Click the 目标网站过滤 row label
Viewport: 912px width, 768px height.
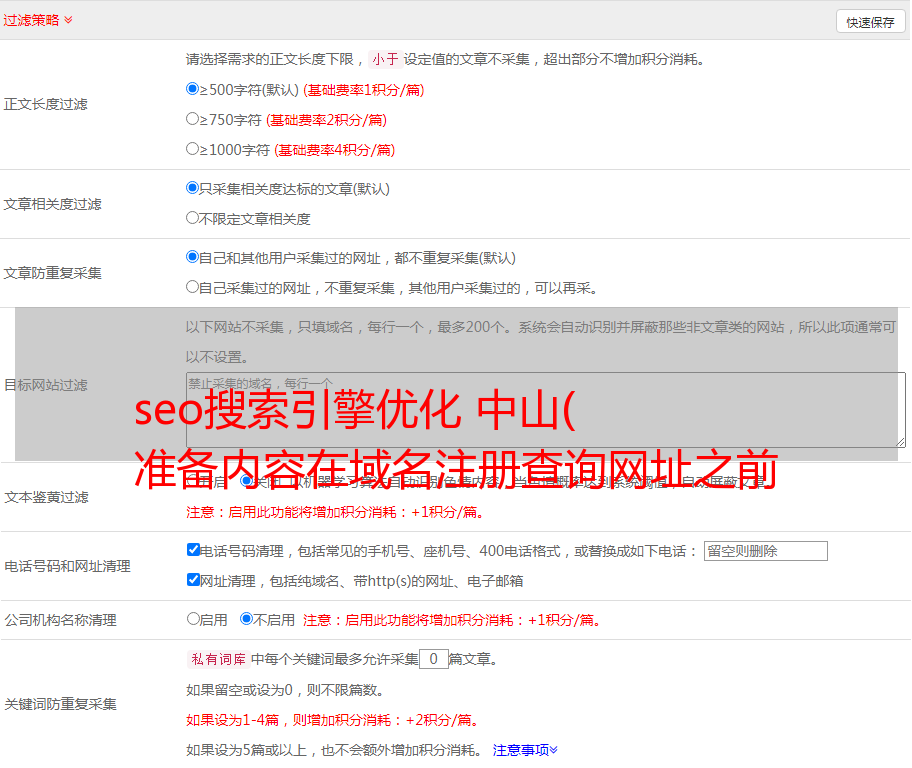point(45,385)
